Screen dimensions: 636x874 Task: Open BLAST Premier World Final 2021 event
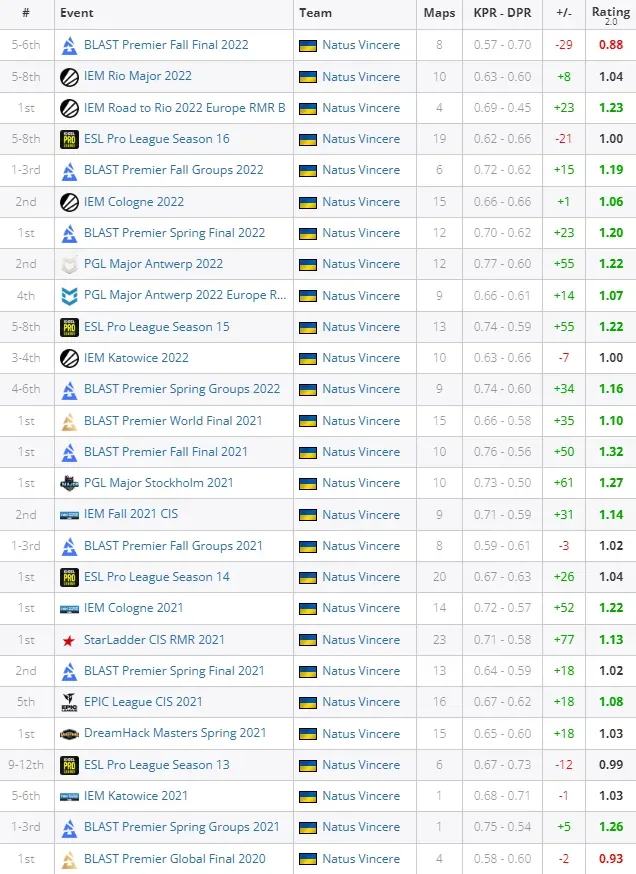point(173,421)
